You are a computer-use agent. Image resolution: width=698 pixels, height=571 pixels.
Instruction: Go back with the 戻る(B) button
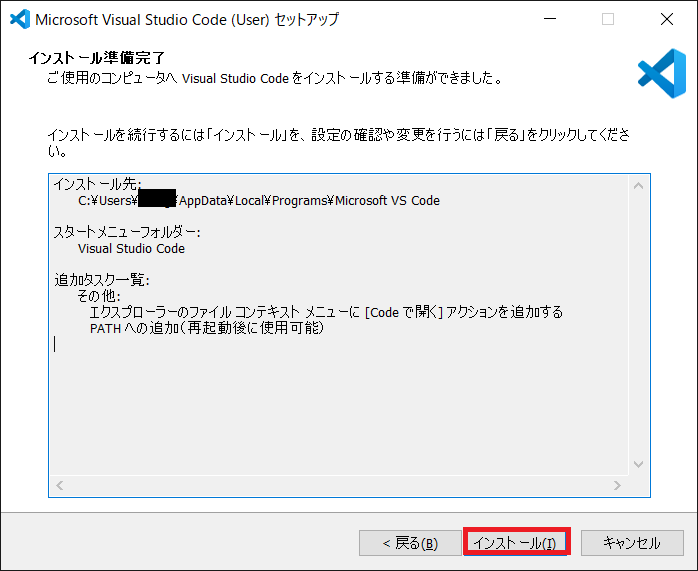[x=410, y=543]
